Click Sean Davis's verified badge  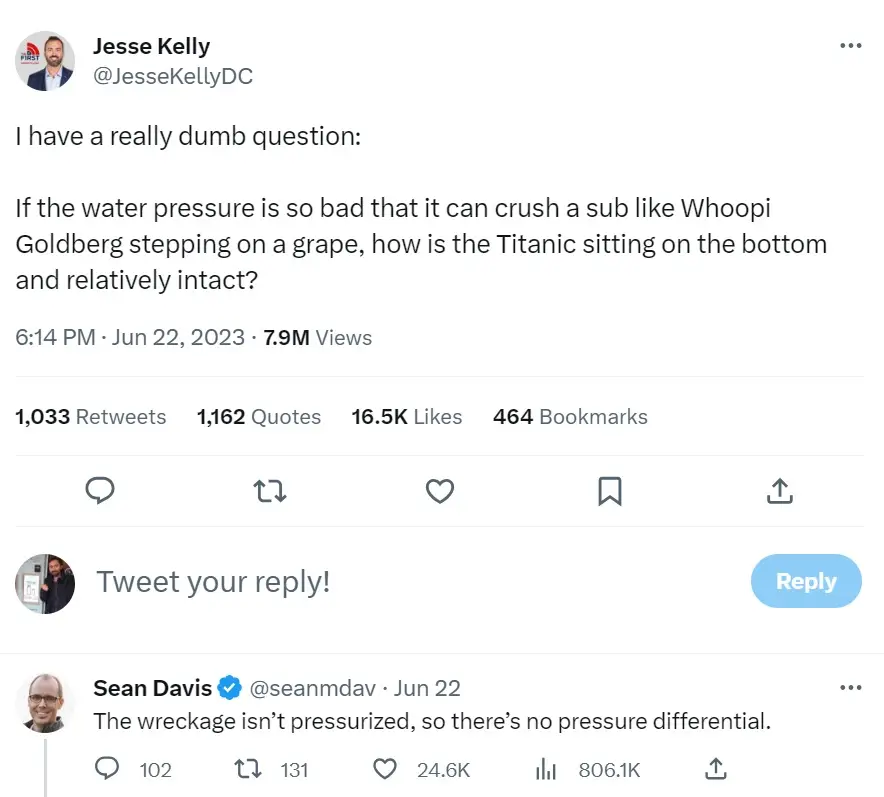(x=230, y=687)
